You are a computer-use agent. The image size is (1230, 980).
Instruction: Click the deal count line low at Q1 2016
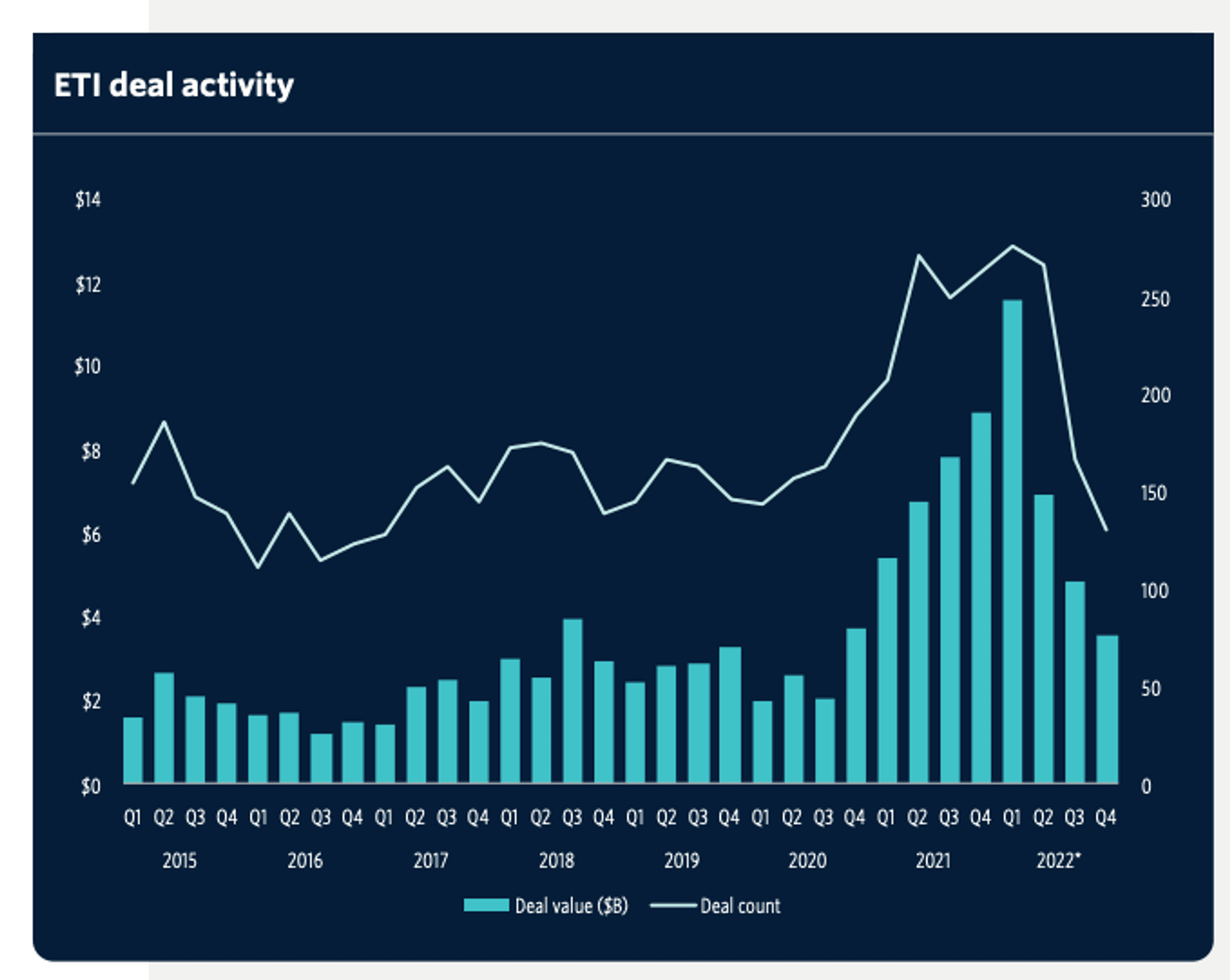click(258, 567)
